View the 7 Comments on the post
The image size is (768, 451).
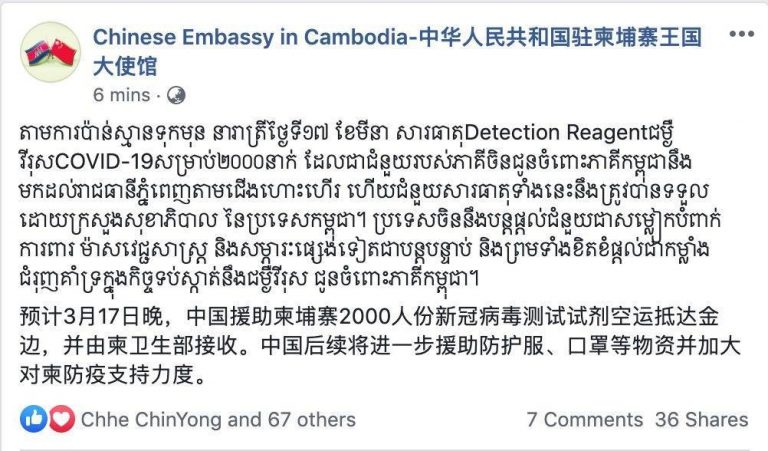coord(585,420)
